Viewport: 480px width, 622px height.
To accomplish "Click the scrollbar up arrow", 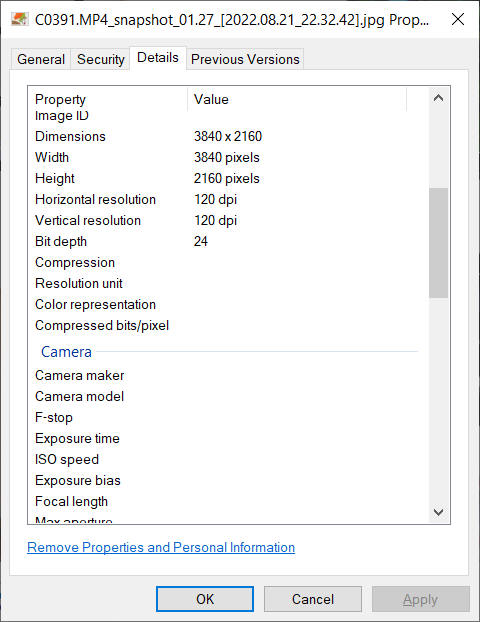I will pos(438,98).
